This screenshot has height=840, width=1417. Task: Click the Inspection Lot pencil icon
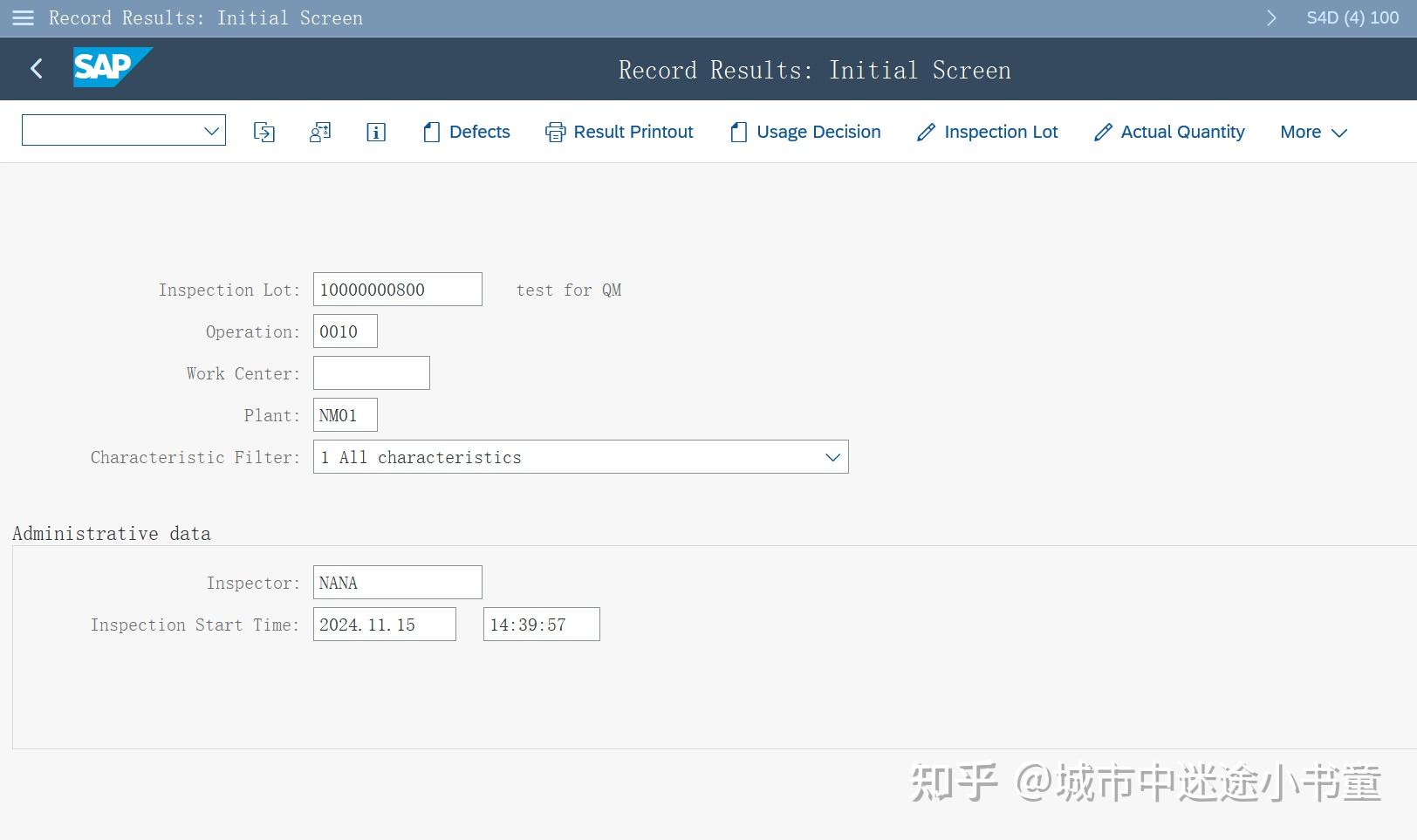click(x=926, y=132)
